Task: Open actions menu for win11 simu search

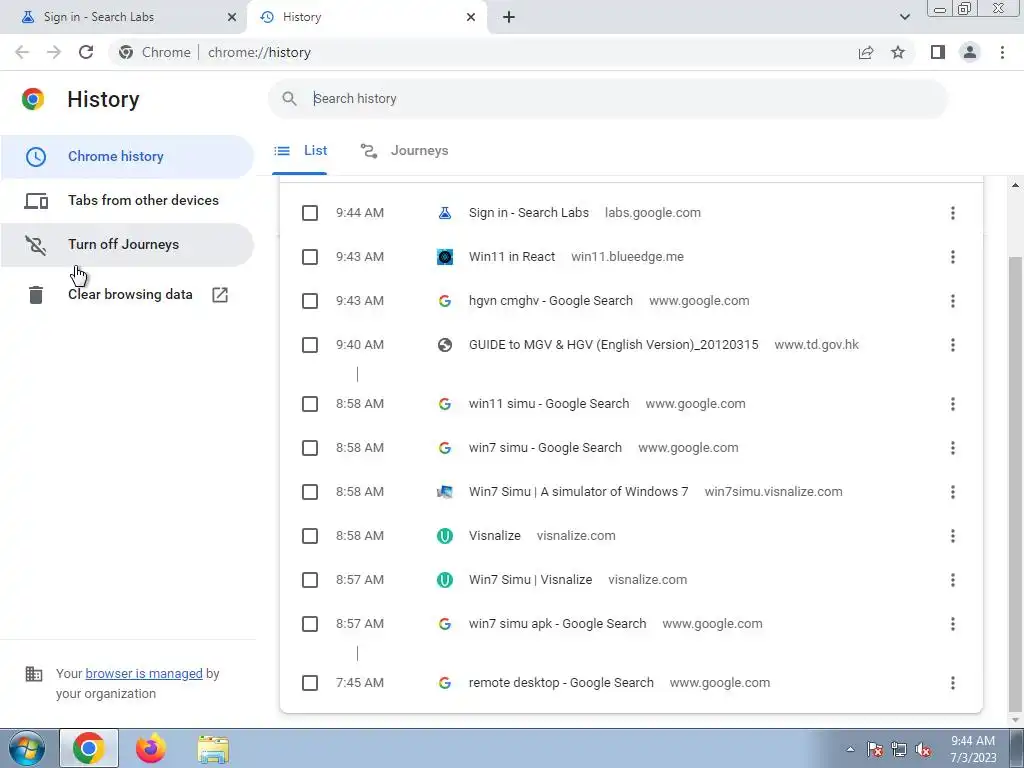Action: pyautogui.click(x=953, y=404)
